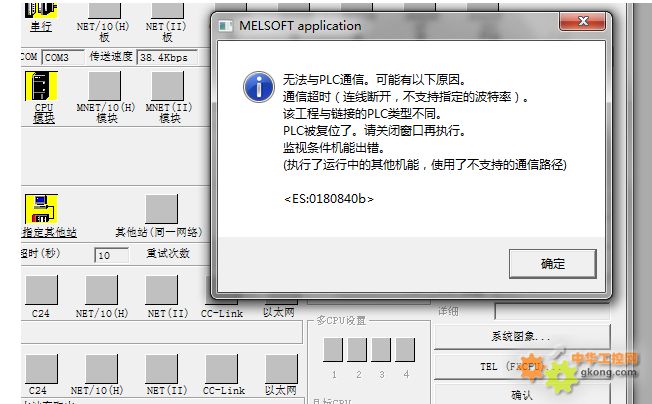Open the 系统图象... button

522,336
